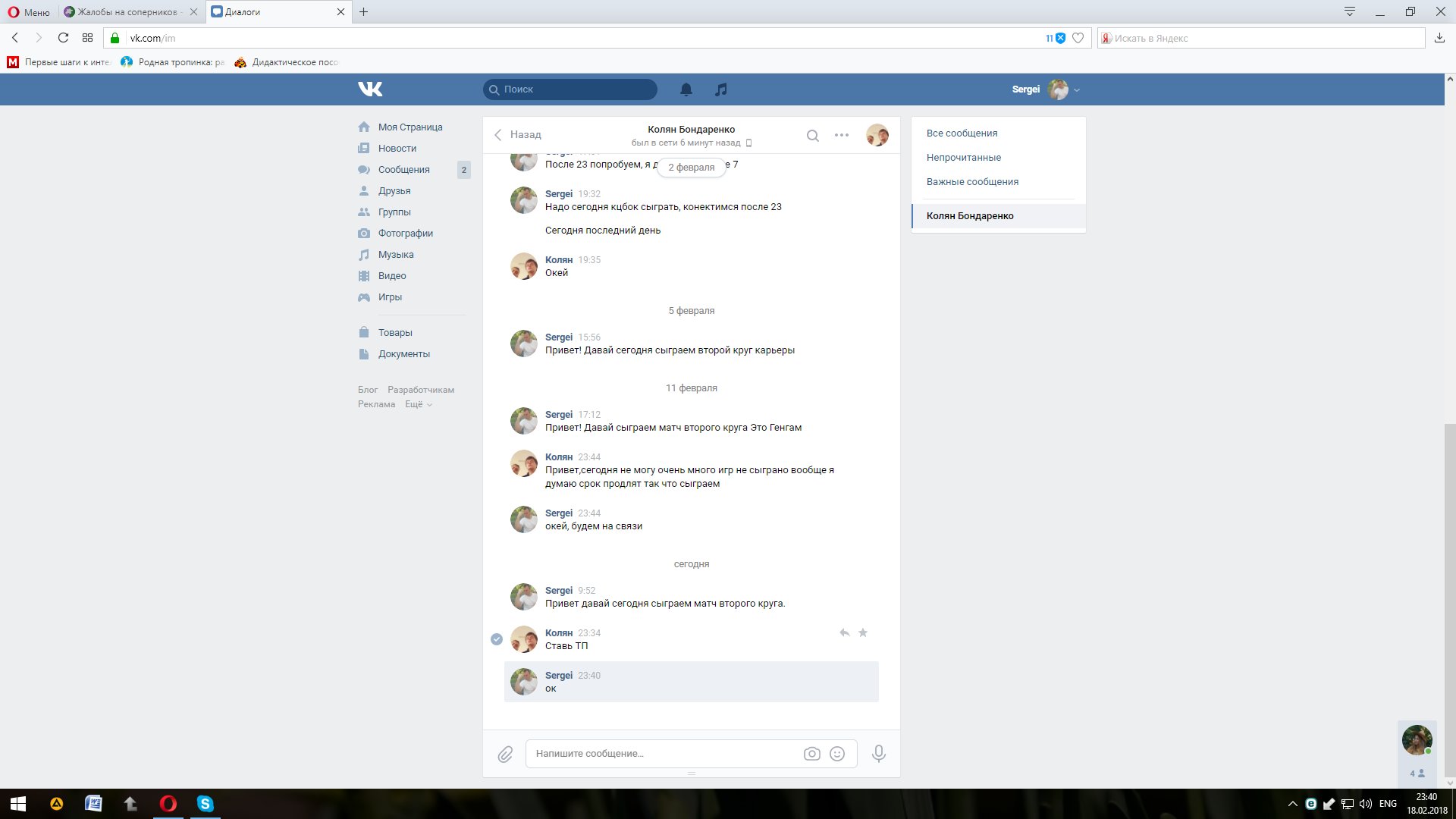Image resolution: width=1456 pixels, height=819 pixels.
Task: Click the bookmark heart icon in address bar
Action: click(1078, 38)
